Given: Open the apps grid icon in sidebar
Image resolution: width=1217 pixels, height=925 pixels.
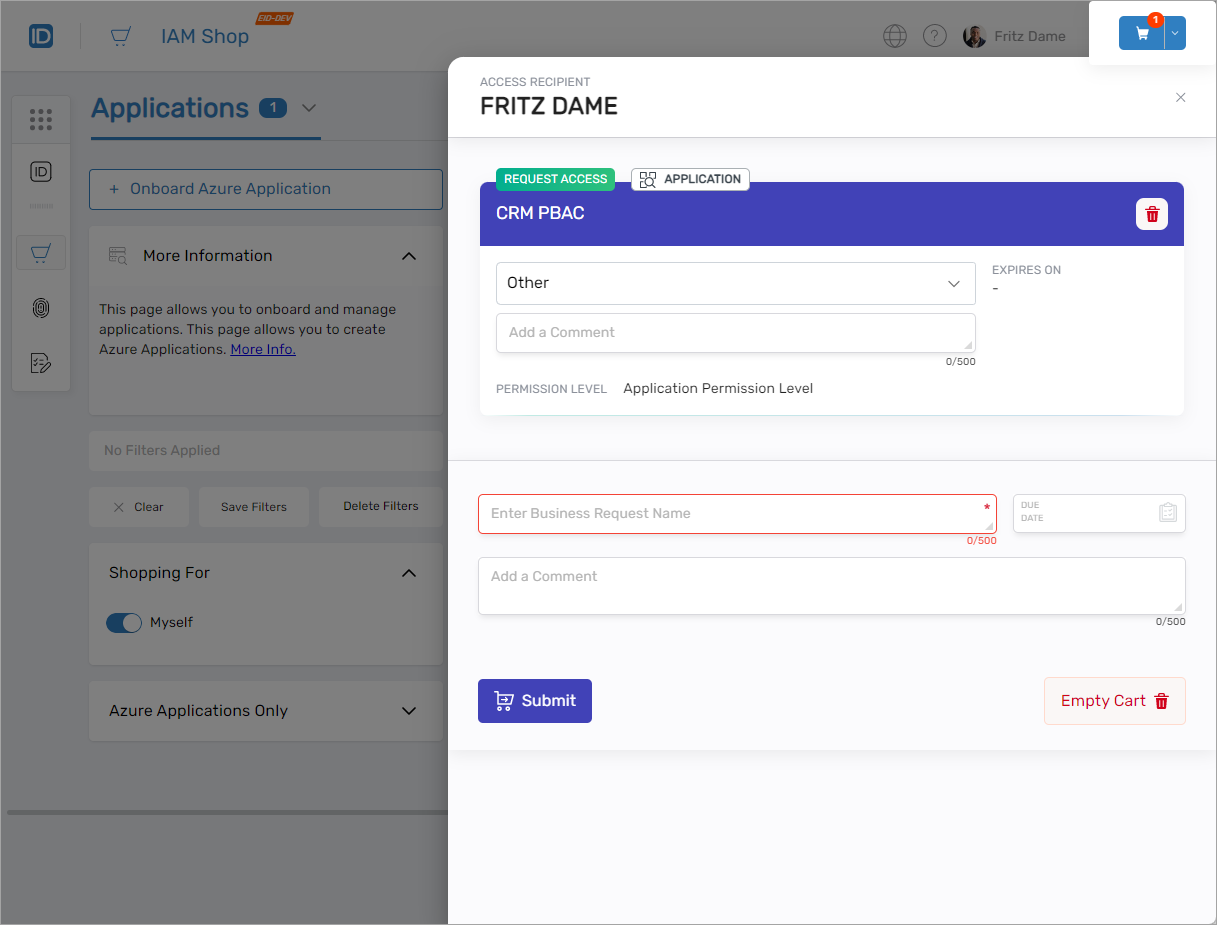Looking at the screenshot, I should pos(41,120).
